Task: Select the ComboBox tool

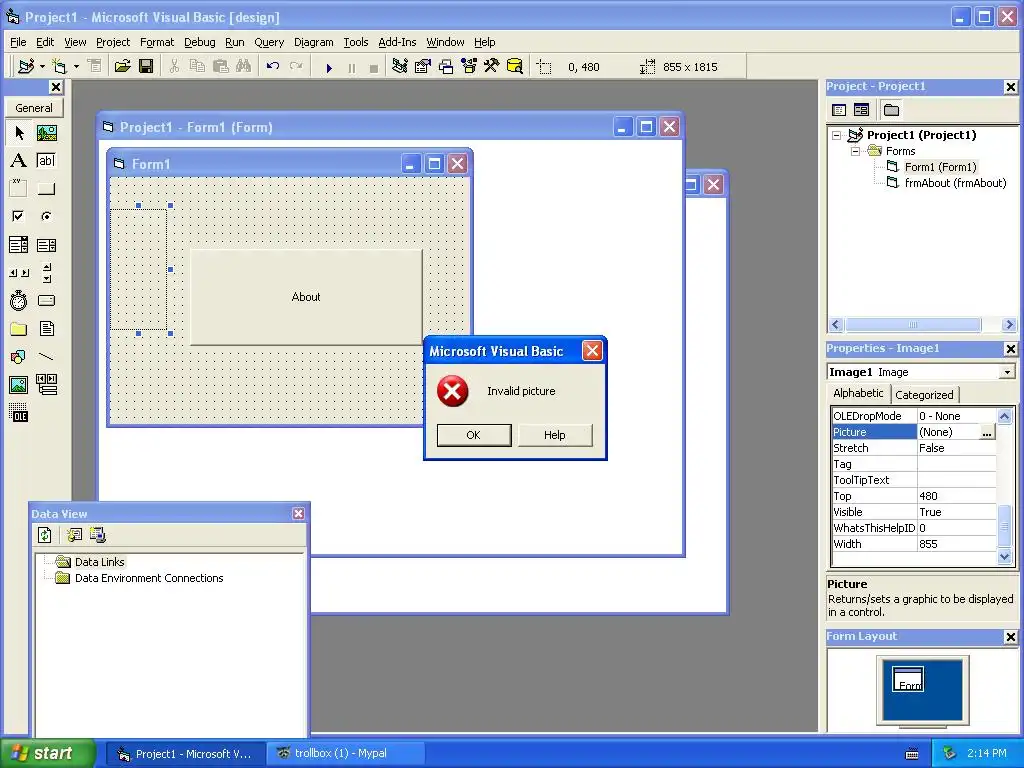Action: [19, 245]
